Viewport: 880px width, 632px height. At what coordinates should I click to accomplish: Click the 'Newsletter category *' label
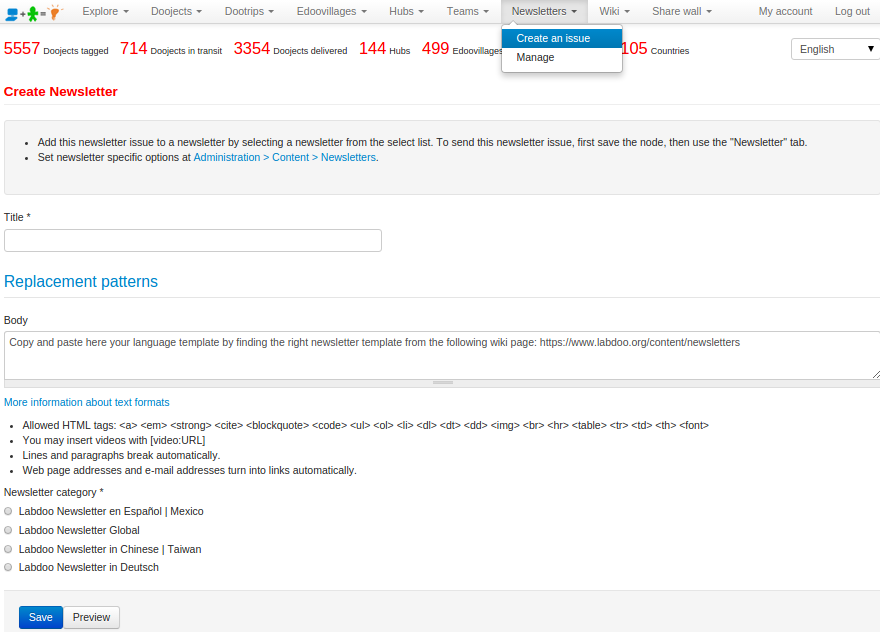(x=54, y=492)
